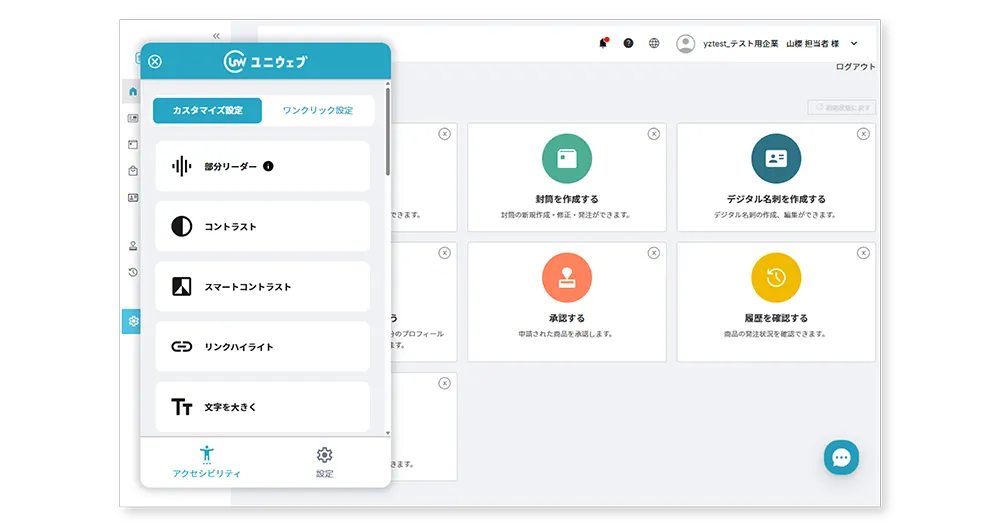1000x527 pixels.
Task: Click the 封筒を作成する green icon
Action: click(567, 158)
